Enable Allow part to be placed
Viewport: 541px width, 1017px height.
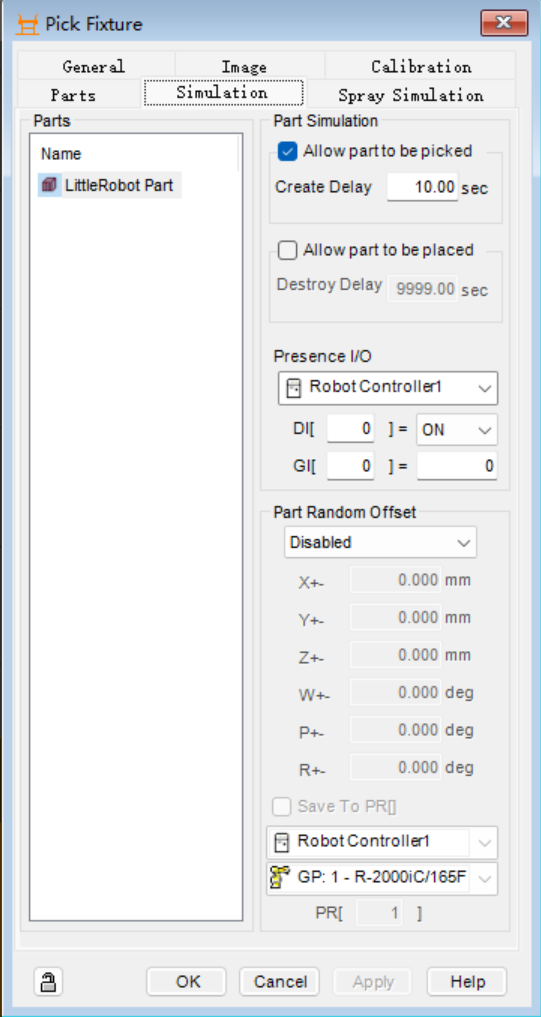(287, 250)
